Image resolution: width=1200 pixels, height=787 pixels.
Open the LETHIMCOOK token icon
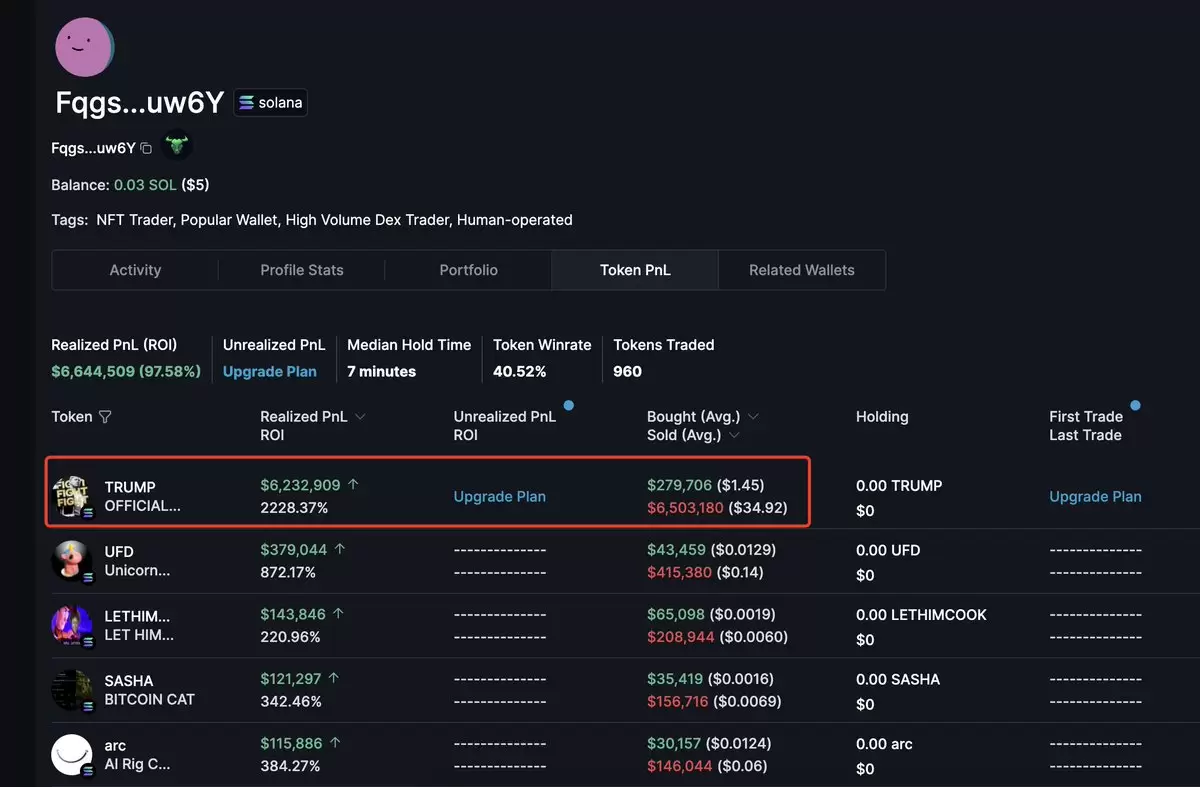(x=72, y=625)
